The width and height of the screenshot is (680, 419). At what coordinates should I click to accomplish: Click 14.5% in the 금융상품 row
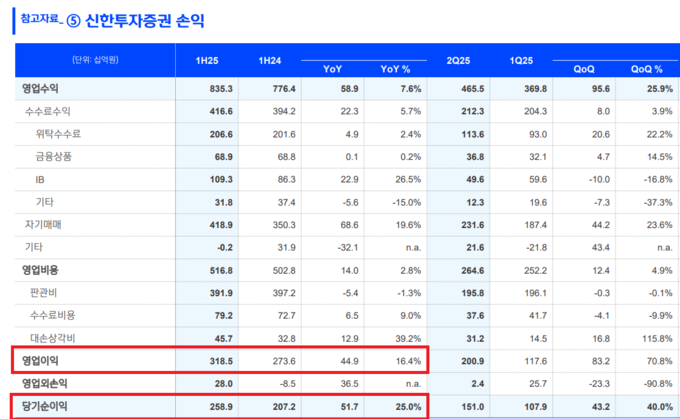click(660, 157)
